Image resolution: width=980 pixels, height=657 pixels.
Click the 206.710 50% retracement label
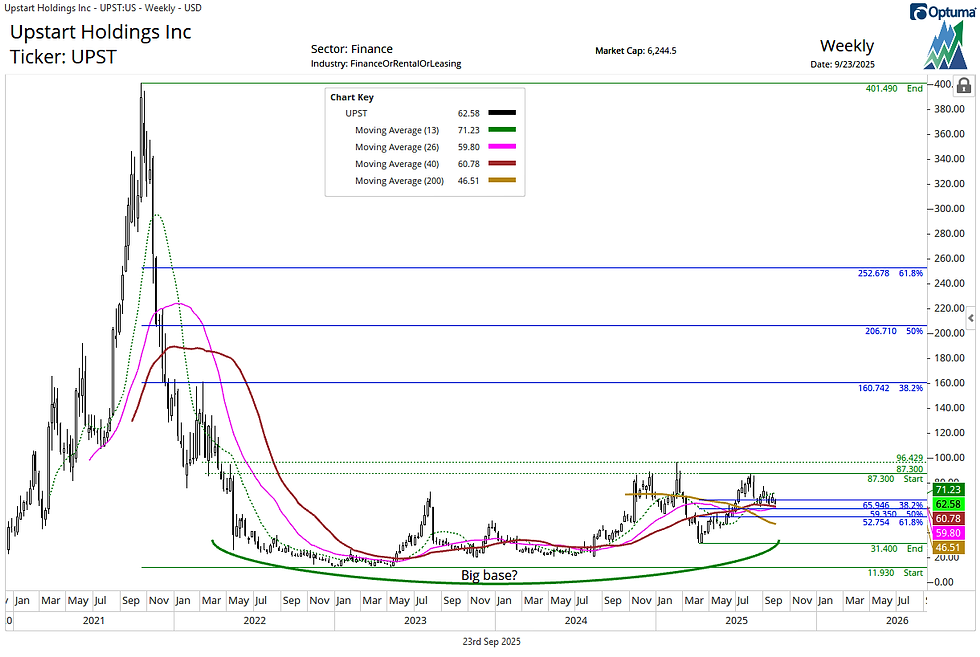(894, 331)
